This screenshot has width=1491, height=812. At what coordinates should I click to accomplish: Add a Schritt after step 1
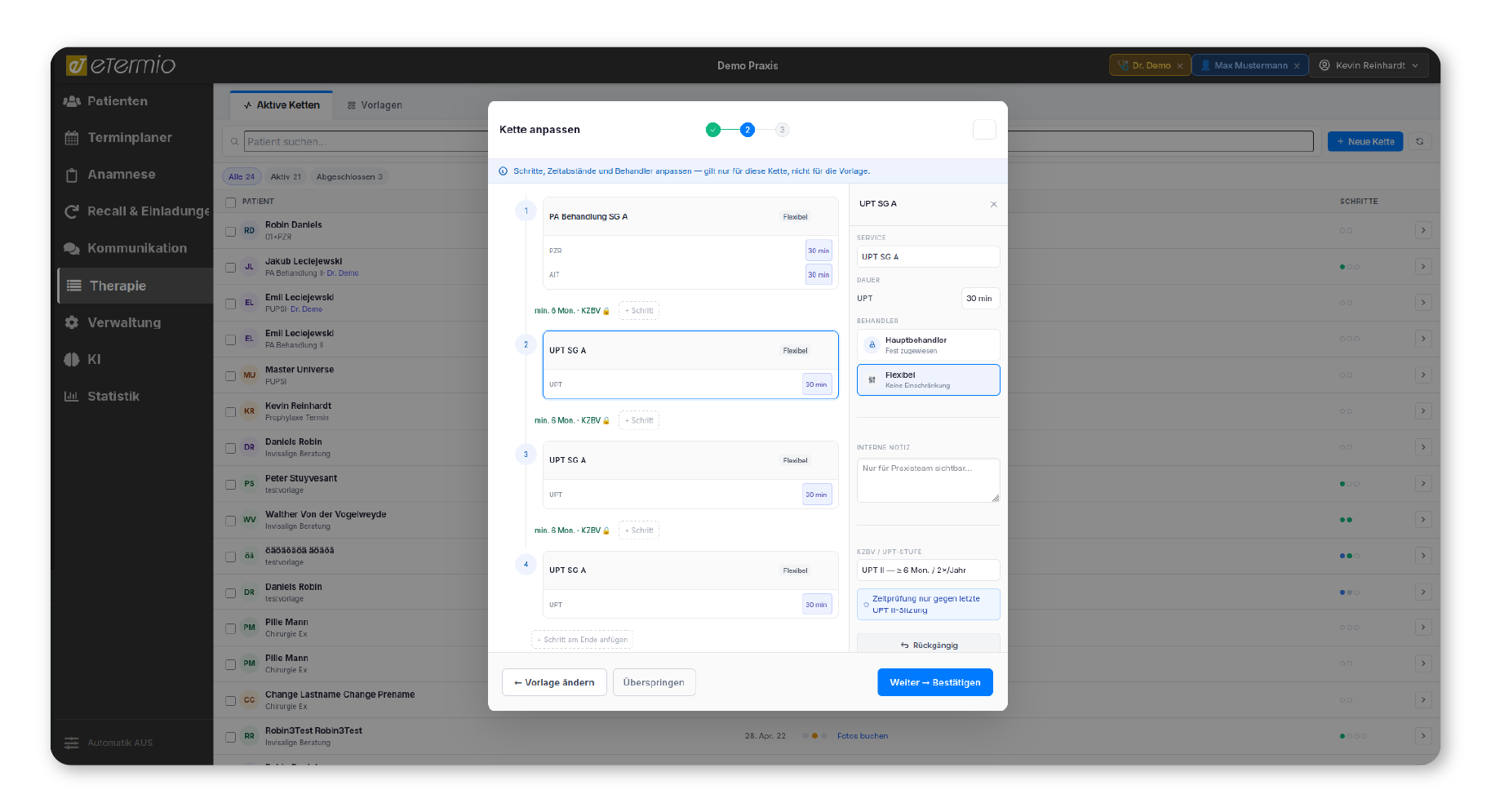[x=639, y=311]
